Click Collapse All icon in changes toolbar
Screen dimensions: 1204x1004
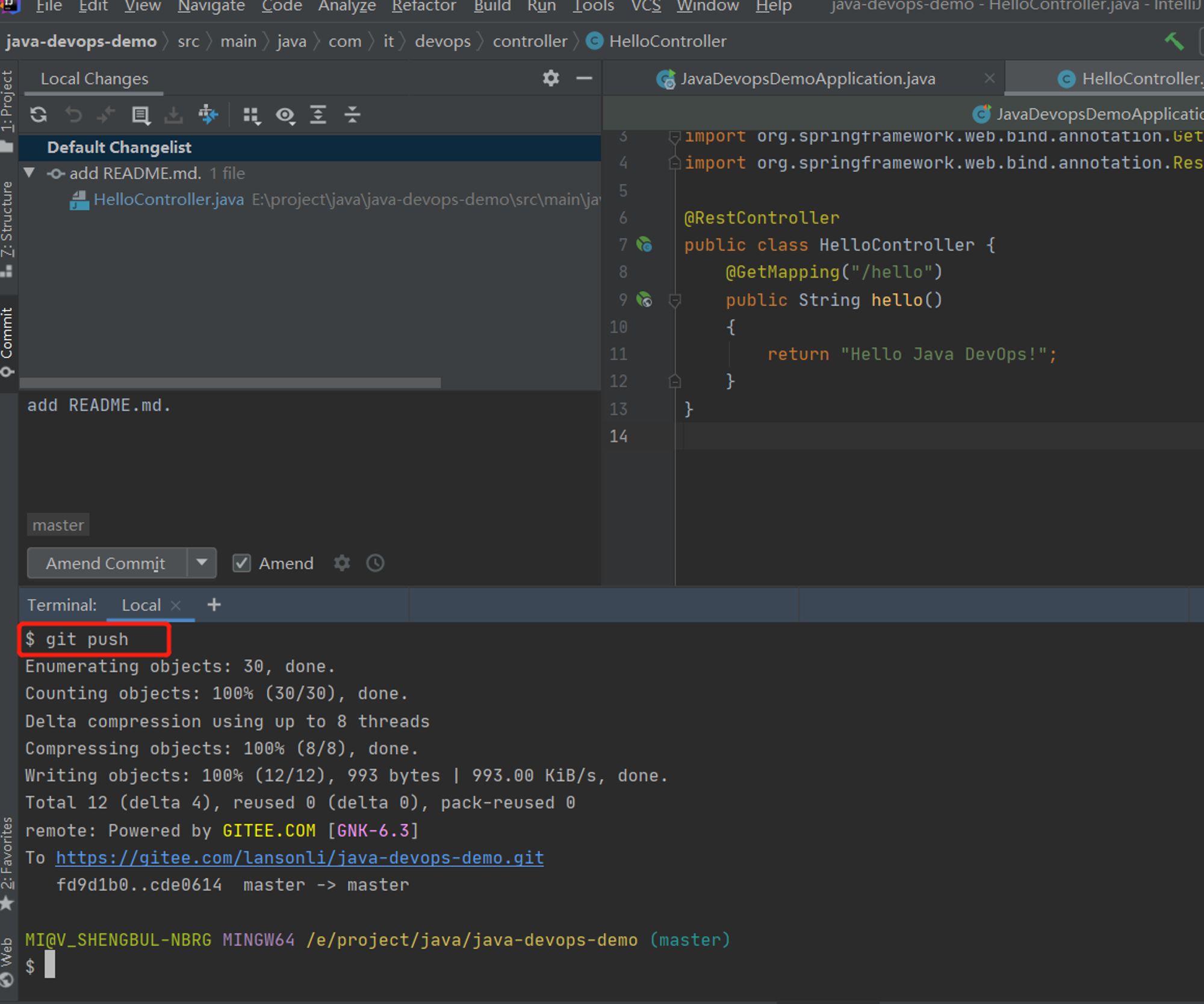352,114
